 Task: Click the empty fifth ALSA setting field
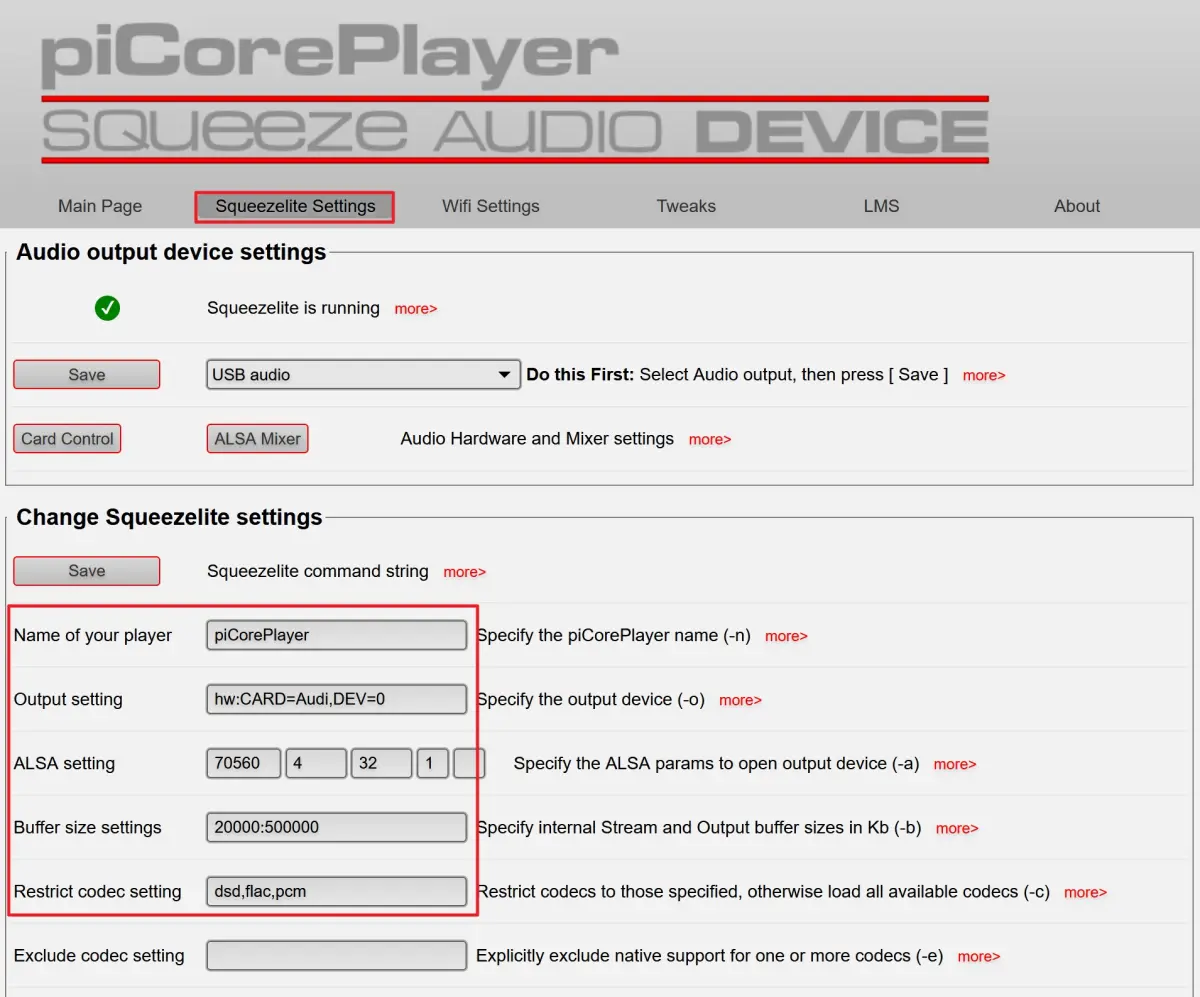pos(469,763)
